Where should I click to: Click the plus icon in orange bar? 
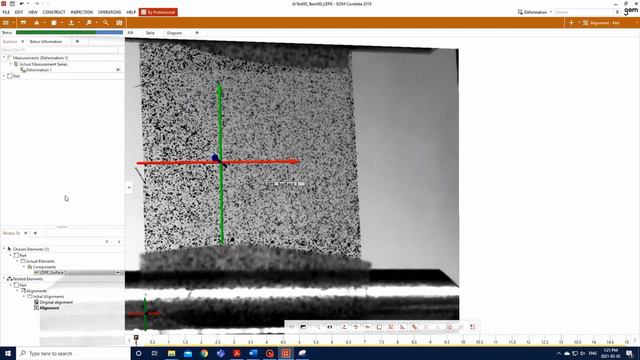pyautogui.click(x=571, y=23)
